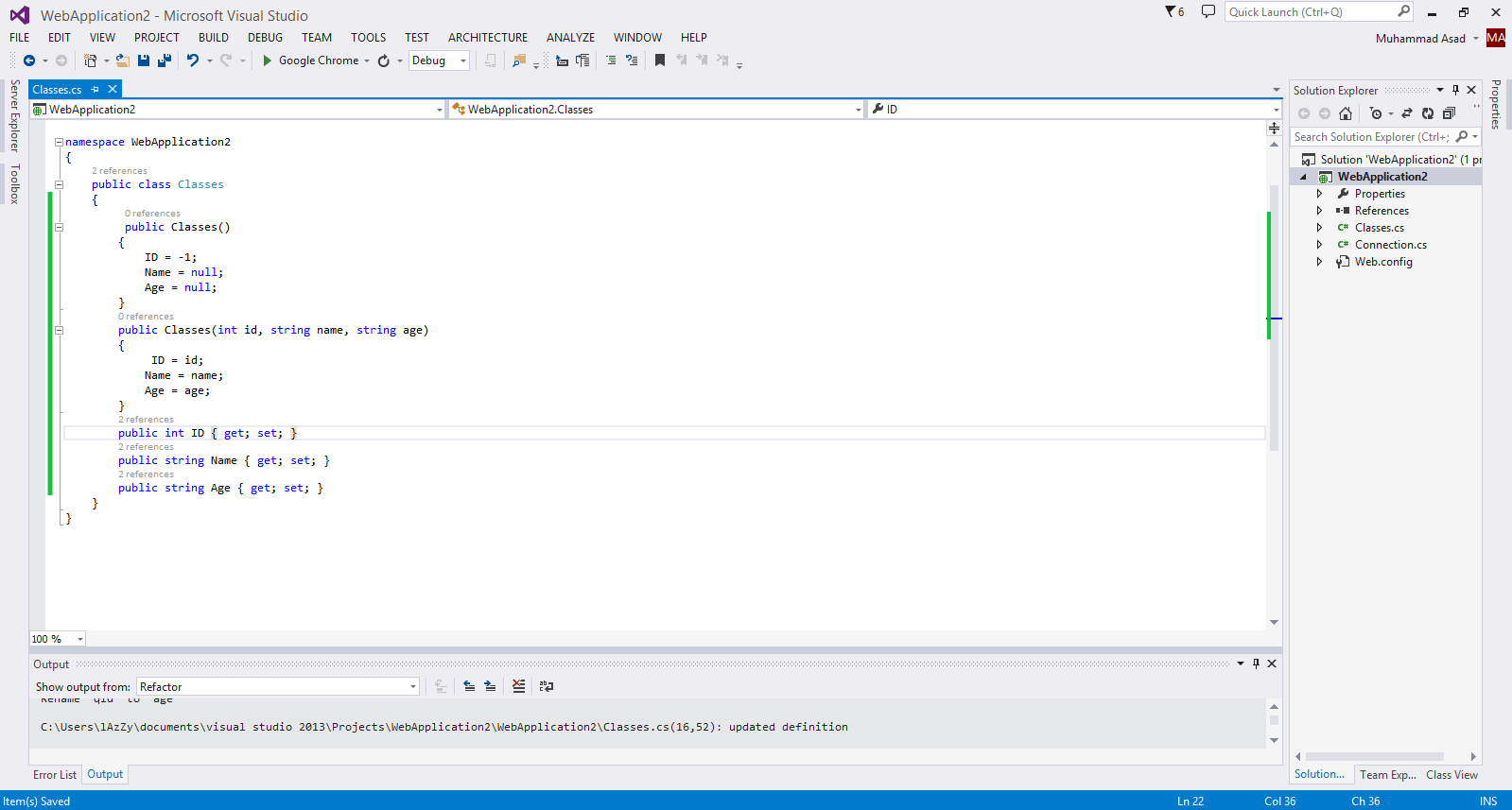Image resolution: width=1512 pixels, height=810 pixels.
Task: Expand the References tree node
Action: pyautogui.click(x=1319, y=211)
